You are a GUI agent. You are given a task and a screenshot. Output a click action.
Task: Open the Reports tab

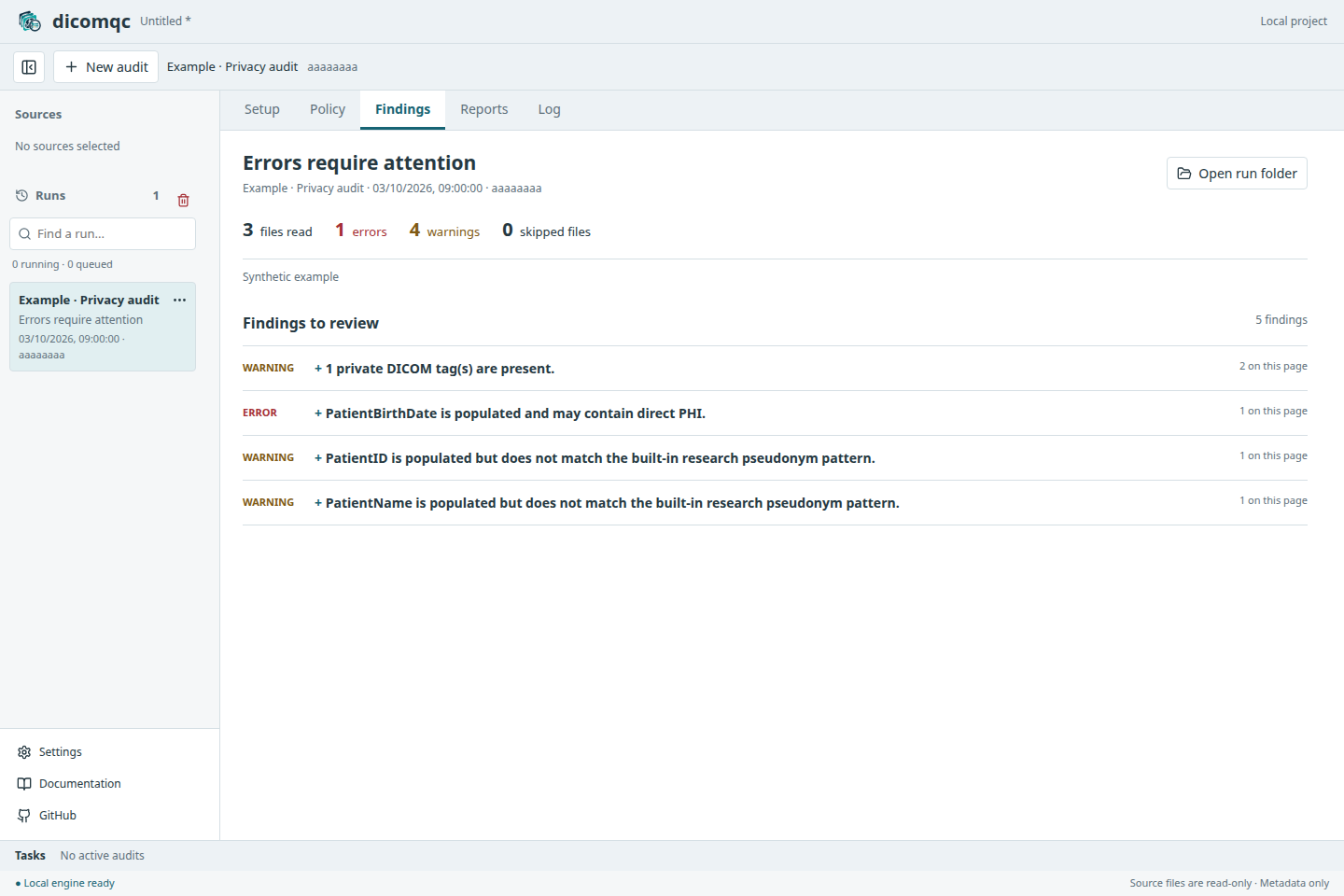coord(484,109)
